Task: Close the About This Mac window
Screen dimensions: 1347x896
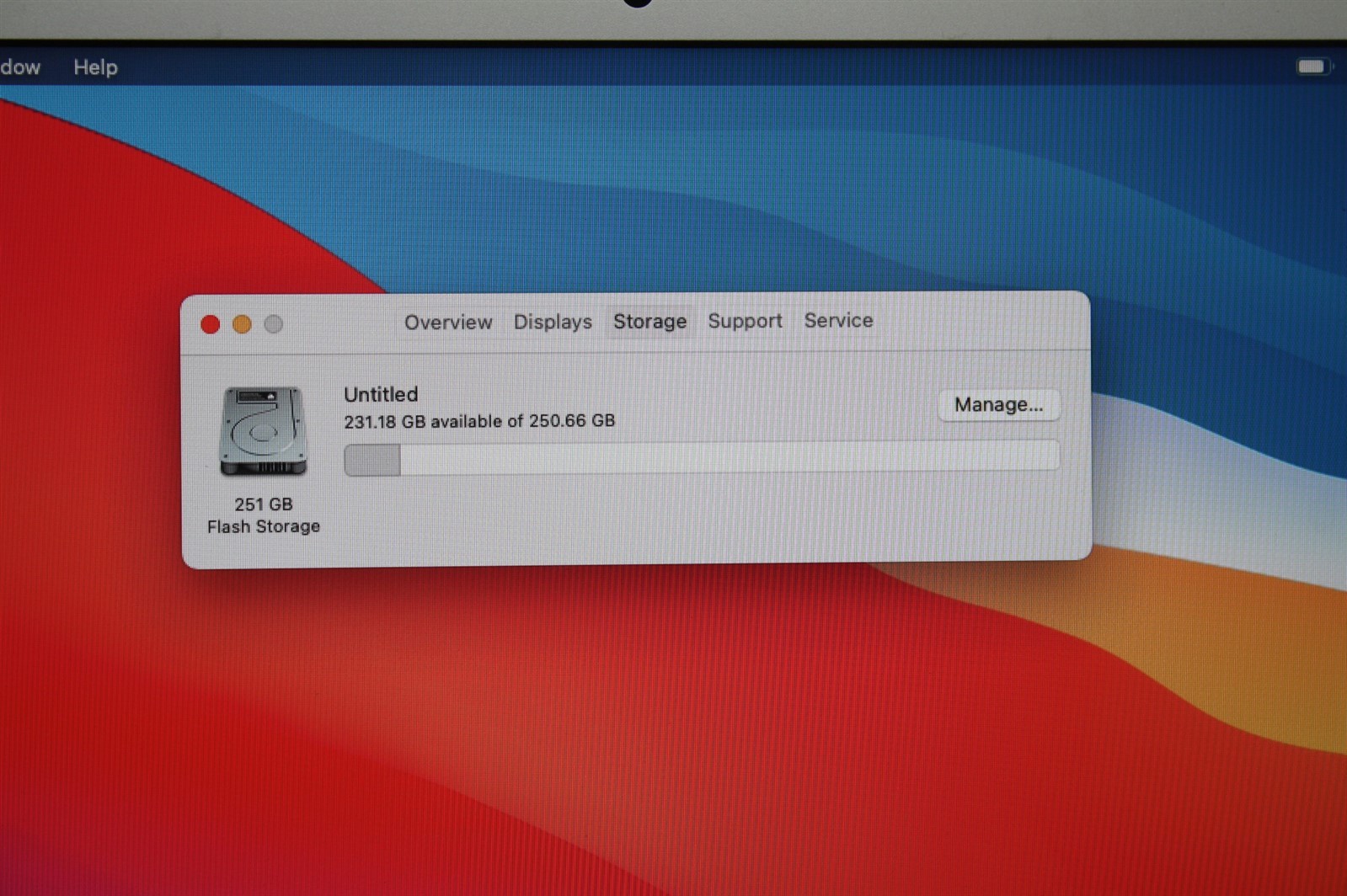Action: pos(211,324)
